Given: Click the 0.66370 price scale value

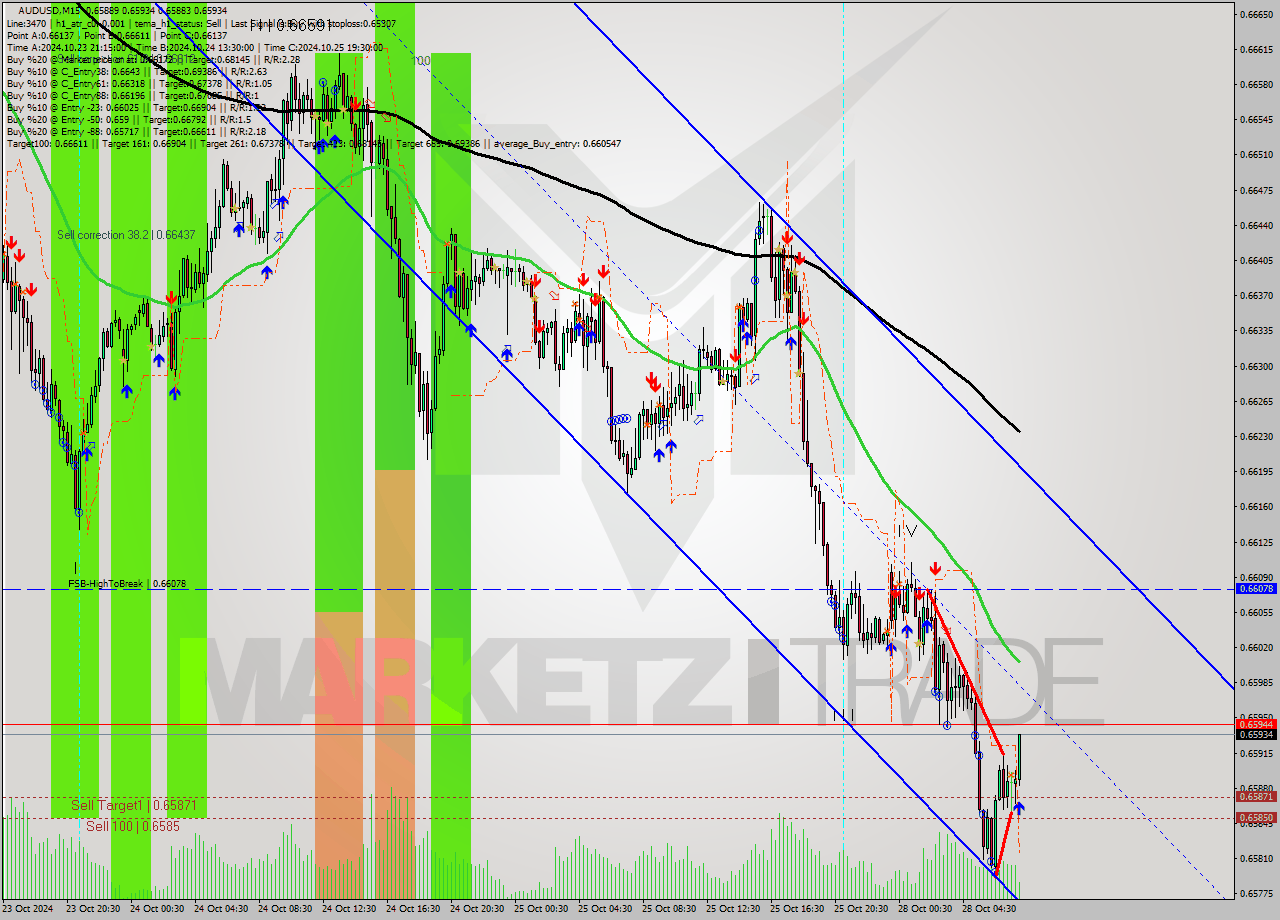Looking at the screenshot, I should pos(1258,295).
